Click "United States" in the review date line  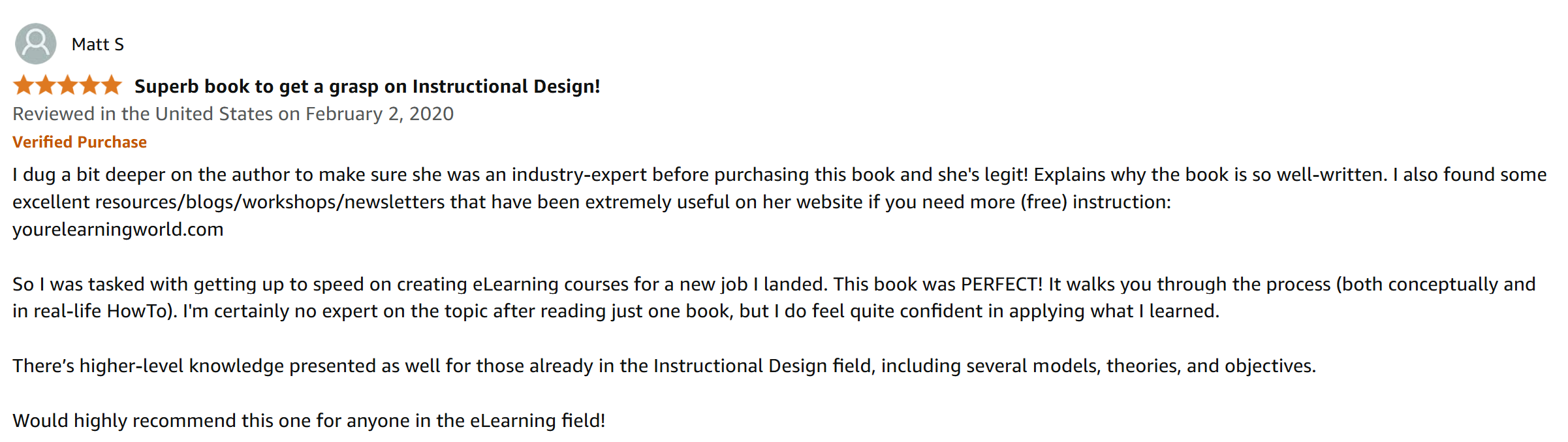(213, 114)
